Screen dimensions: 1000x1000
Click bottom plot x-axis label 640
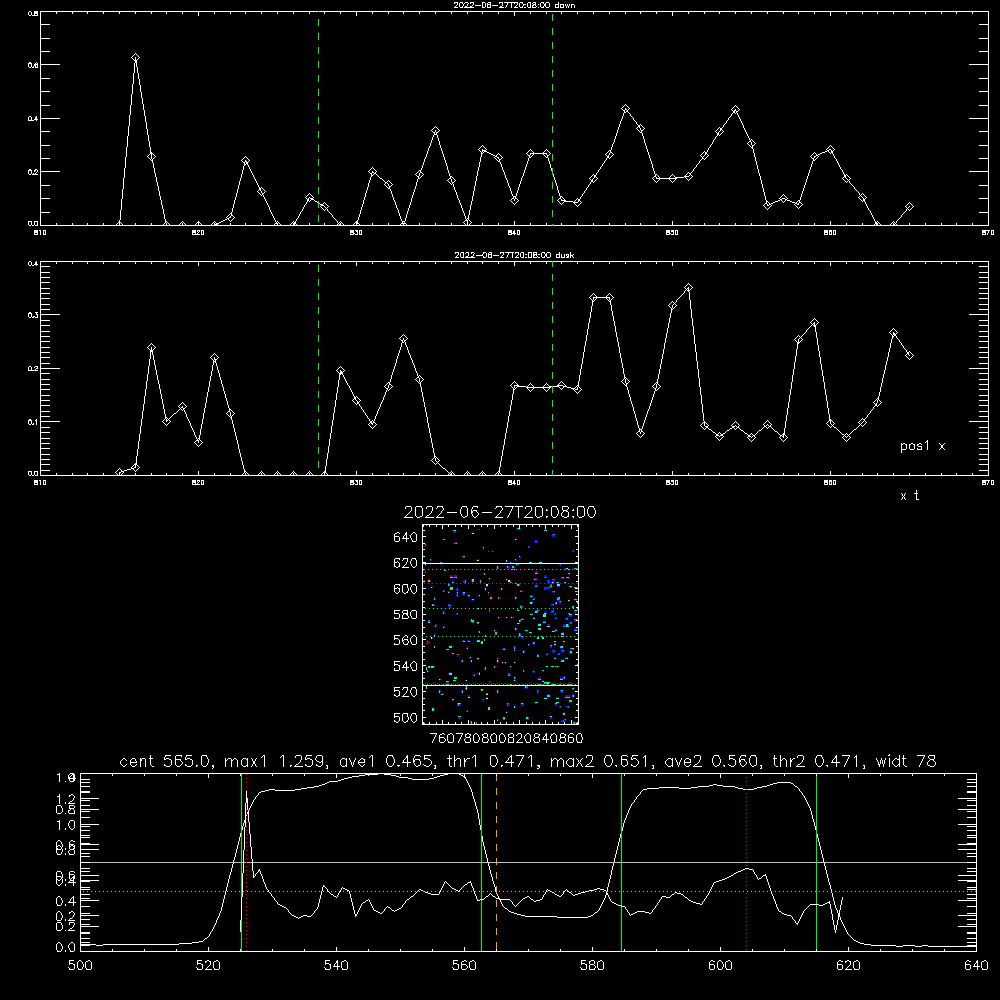[976, 966]
